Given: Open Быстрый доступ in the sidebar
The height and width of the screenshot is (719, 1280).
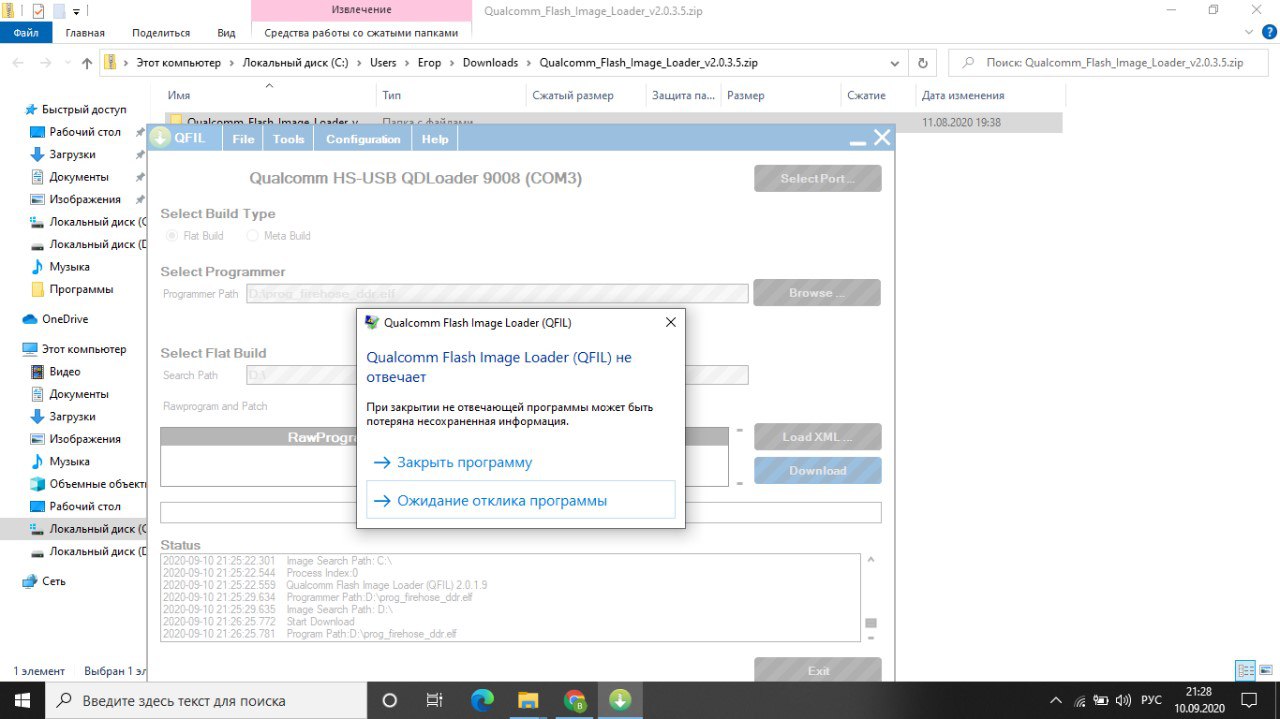Looking at the screenshot, I should point(84,109).
